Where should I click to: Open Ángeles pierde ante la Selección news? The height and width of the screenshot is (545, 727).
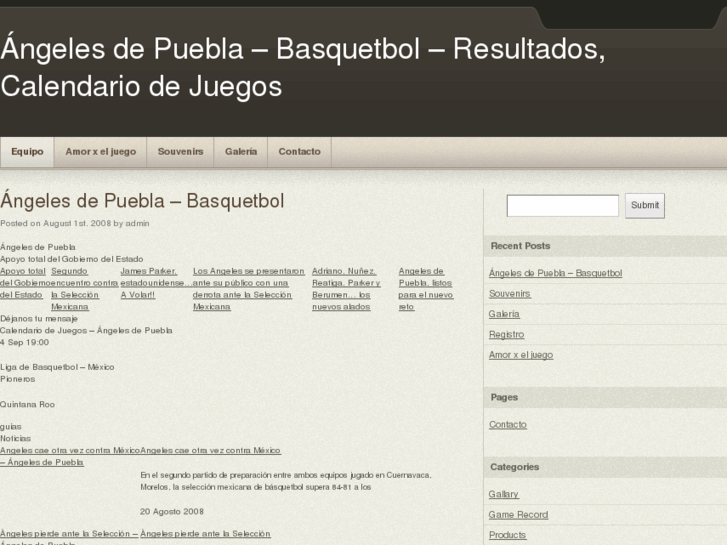click(205, 534)
